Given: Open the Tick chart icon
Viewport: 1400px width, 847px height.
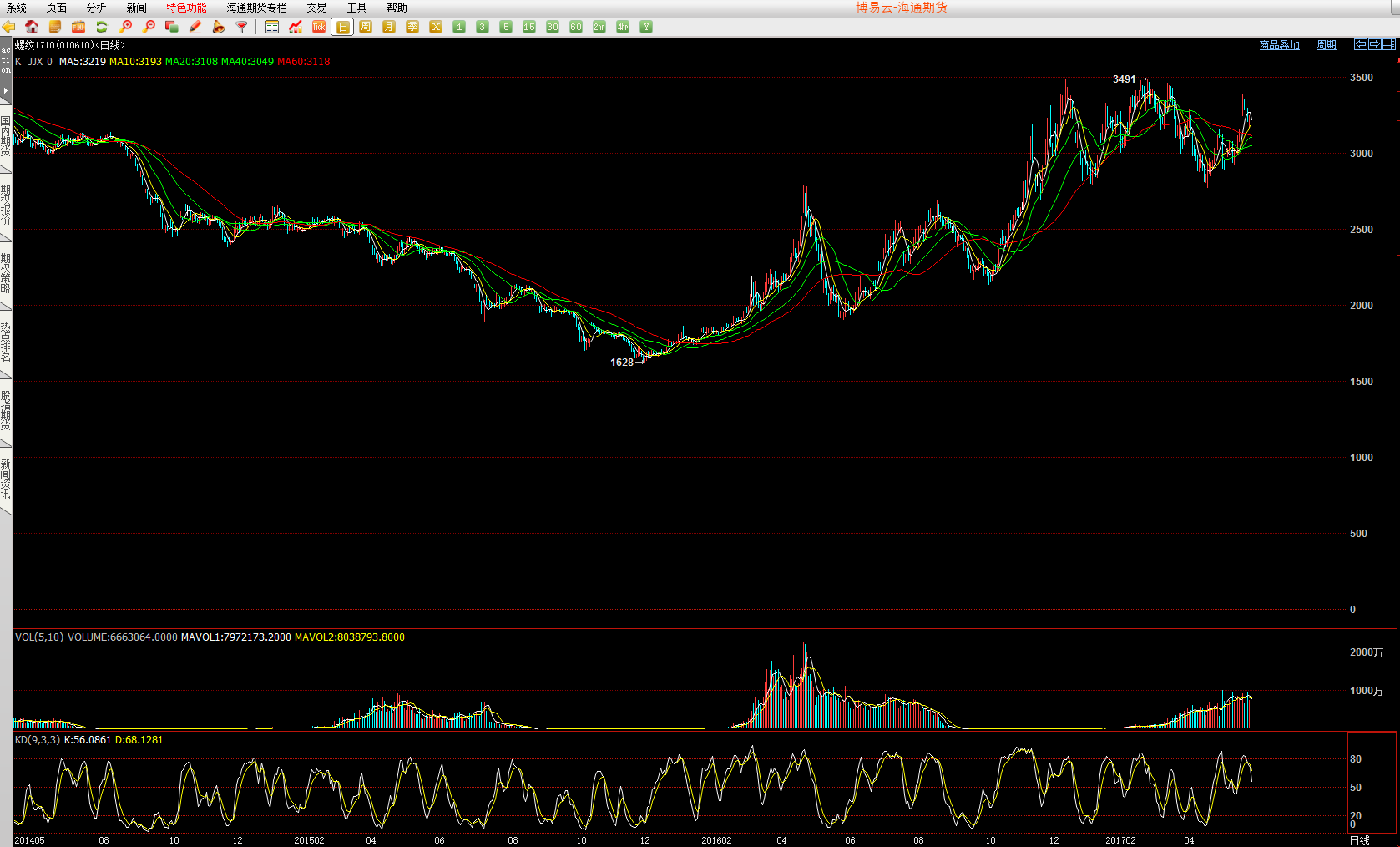Looking at the screenshot, I should tap(319, 27).
